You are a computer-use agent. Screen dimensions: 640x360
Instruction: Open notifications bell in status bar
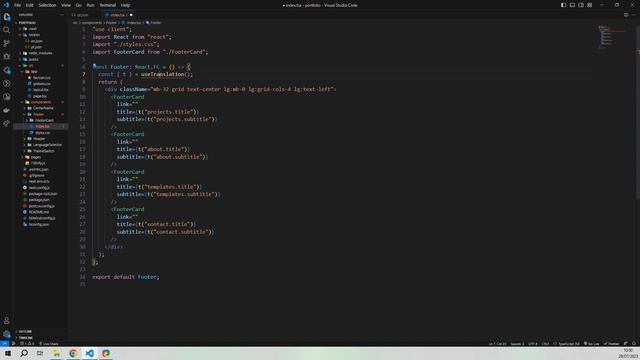[x=634, y=344]
